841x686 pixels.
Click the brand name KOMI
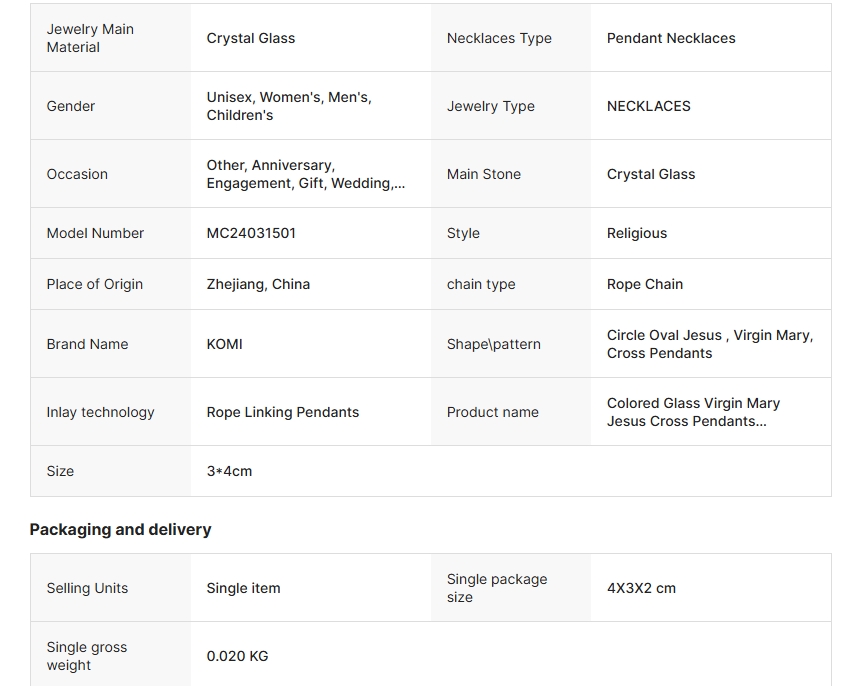point(224,344)
